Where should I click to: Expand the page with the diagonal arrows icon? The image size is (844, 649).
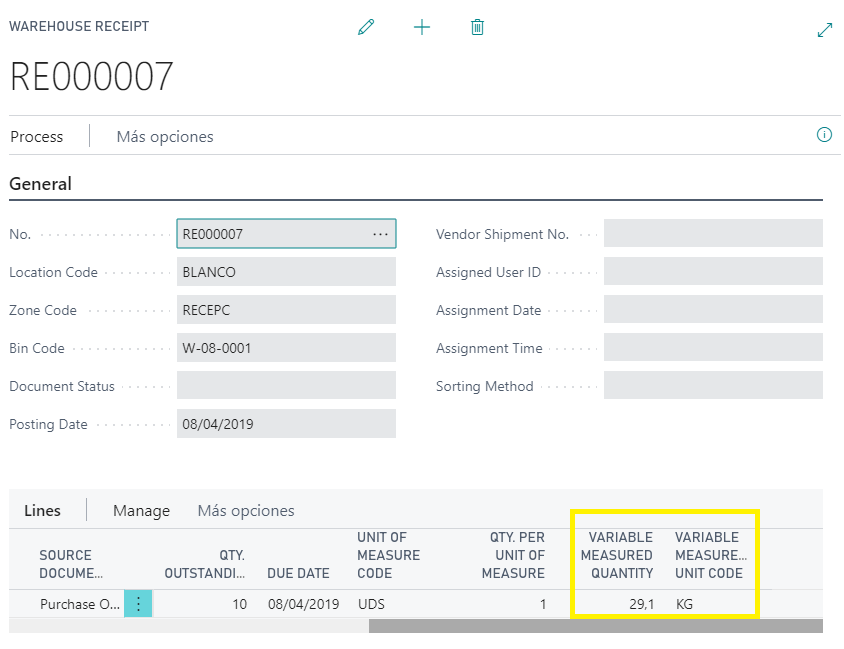pyautogui.click(x=824, y=30)
